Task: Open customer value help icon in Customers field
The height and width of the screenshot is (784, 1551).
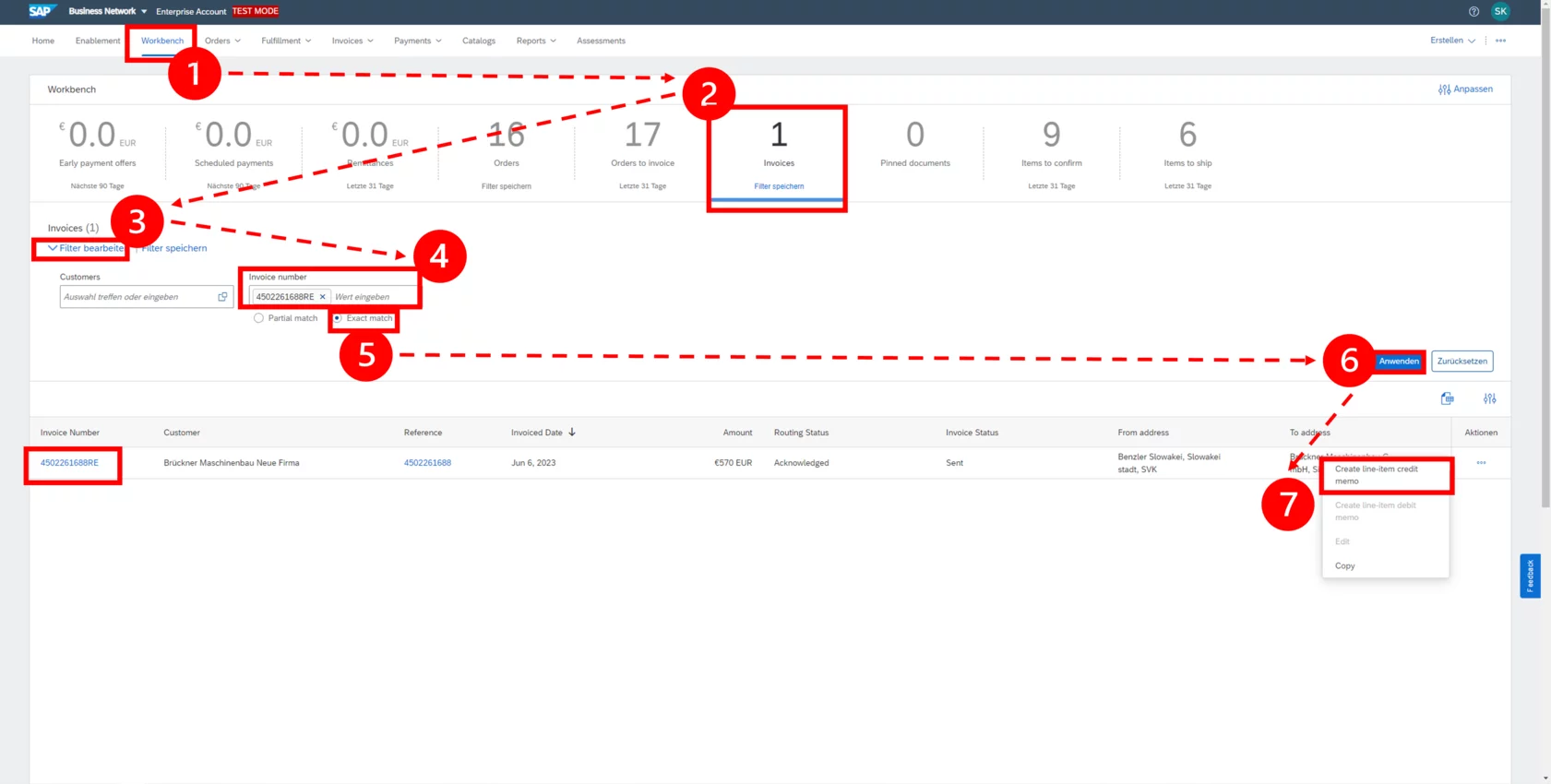Action: click(222, 297)
